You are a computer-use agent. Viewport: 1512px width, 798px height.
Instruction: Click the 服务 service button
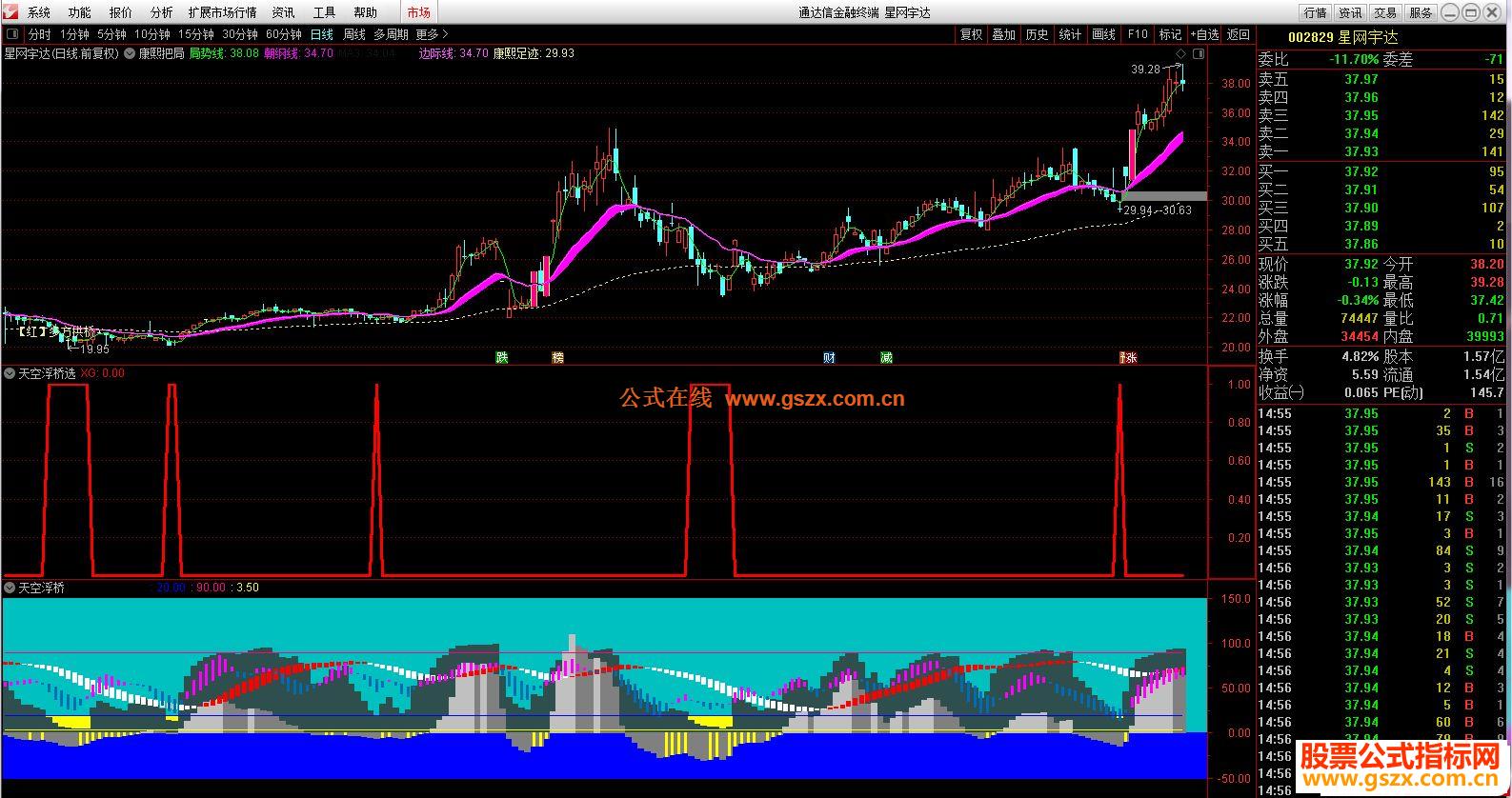(x=1421, y=12)
